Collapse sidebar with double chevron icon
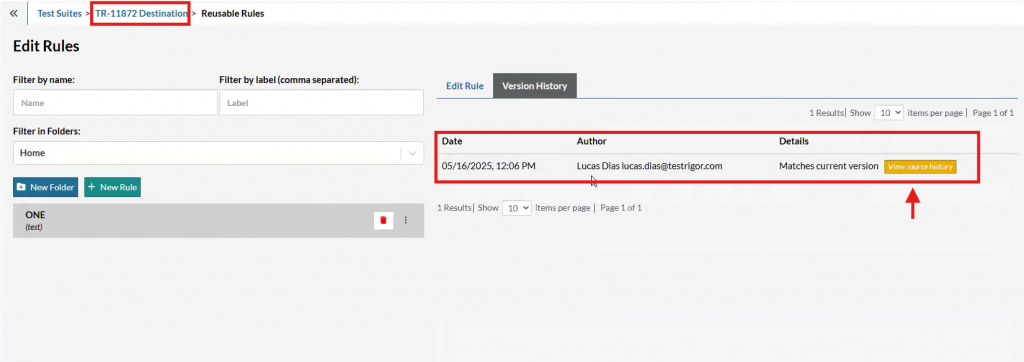The width and height of the screenshot is (1024, 362). coord(14,13)
